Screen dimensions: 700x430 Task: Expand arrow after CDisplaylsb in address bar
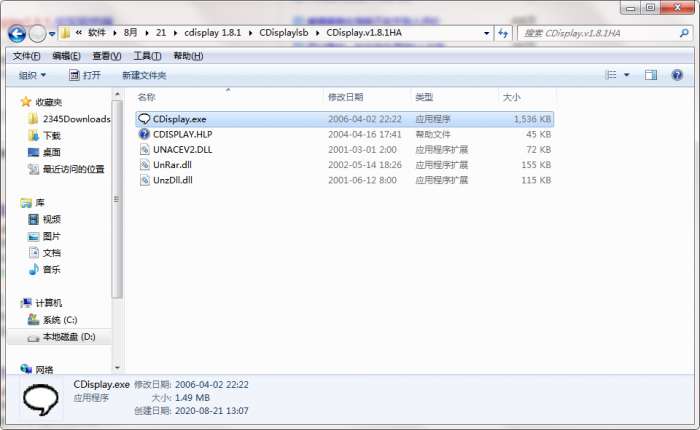pyautogui.click(x=317, y=33)
